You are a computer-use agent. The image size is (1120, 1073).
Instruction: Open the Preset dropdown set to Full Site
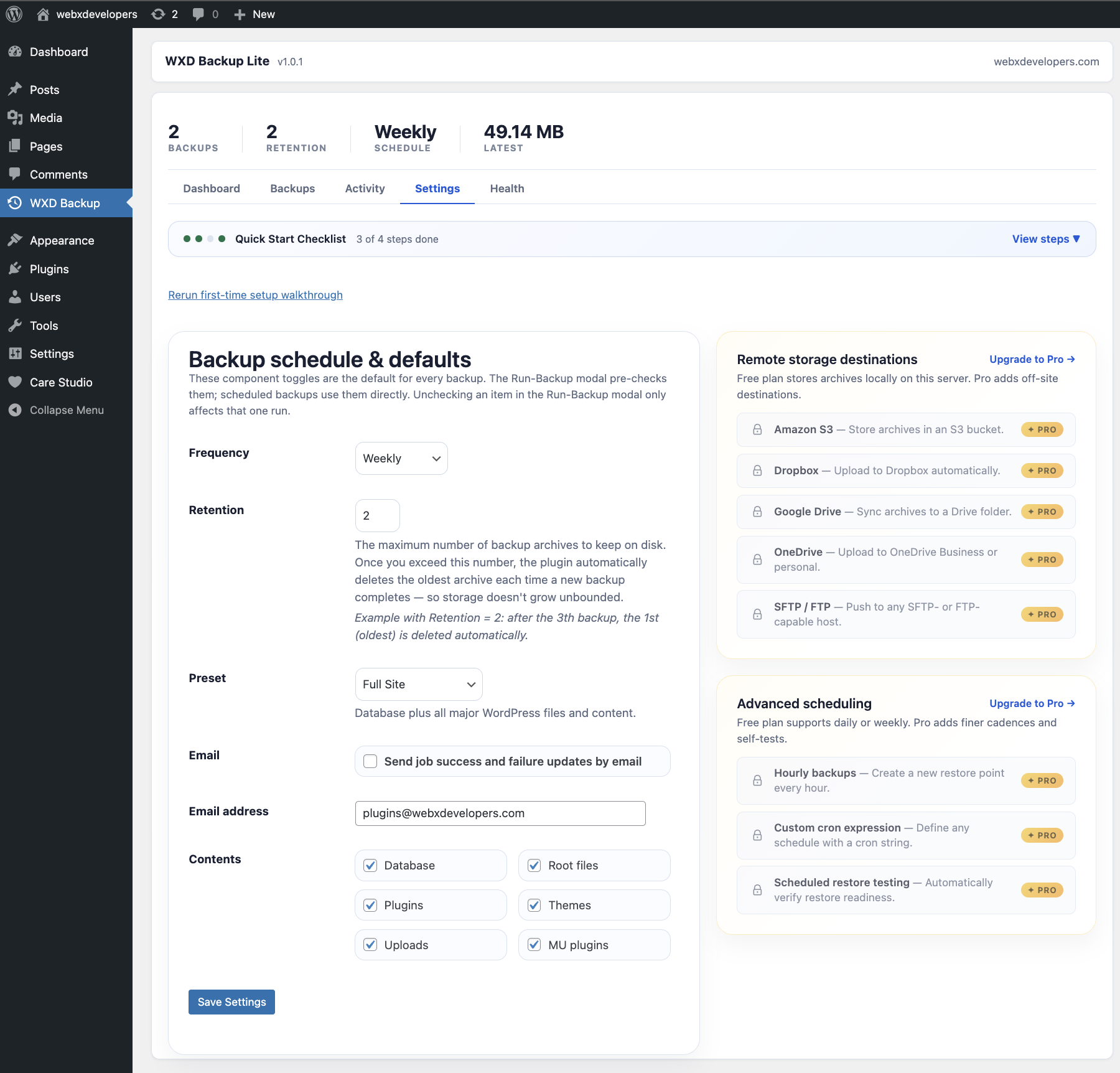pos(419,684)
